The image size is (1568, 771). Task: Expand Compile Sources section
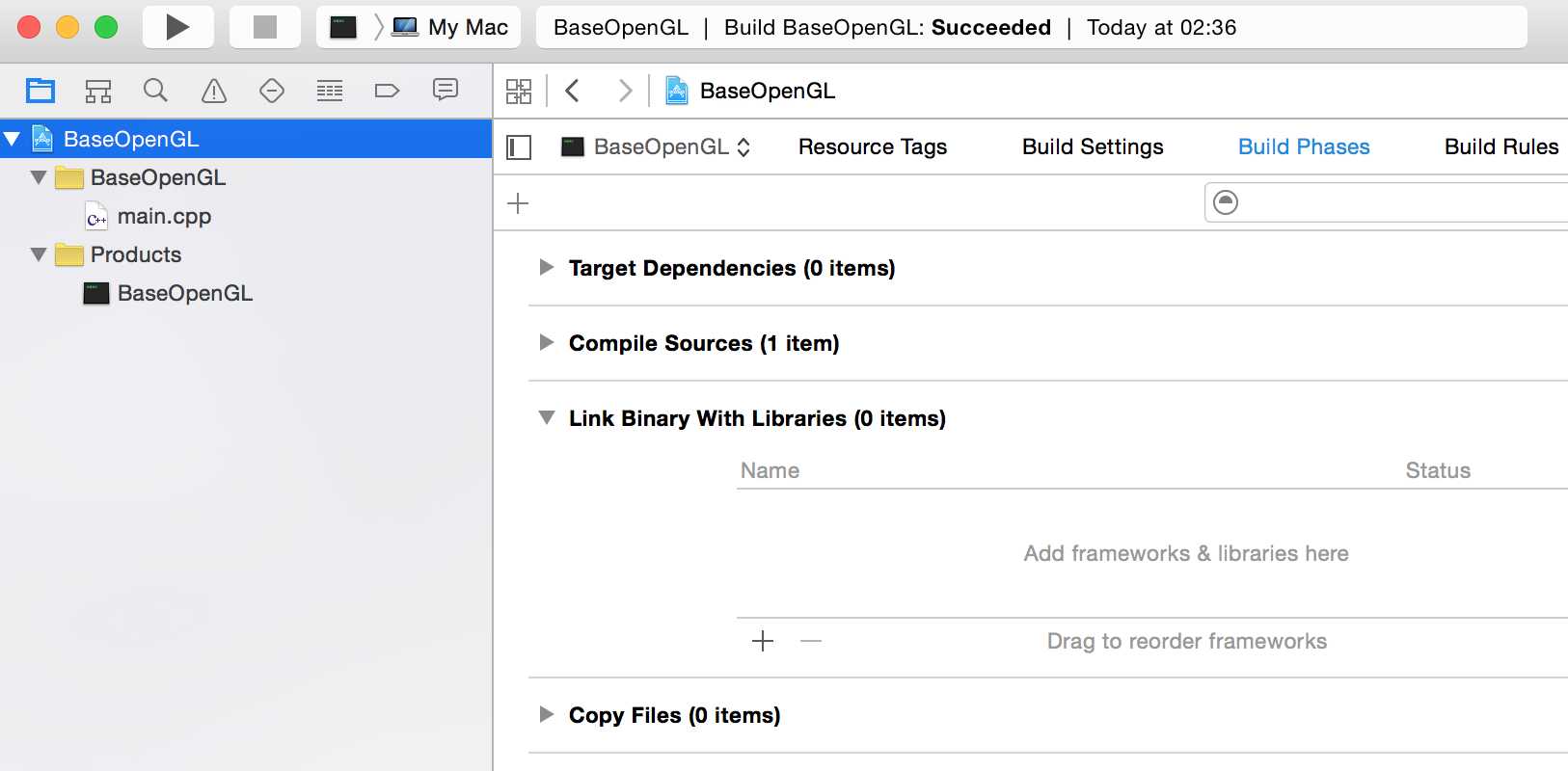point(546,342)
